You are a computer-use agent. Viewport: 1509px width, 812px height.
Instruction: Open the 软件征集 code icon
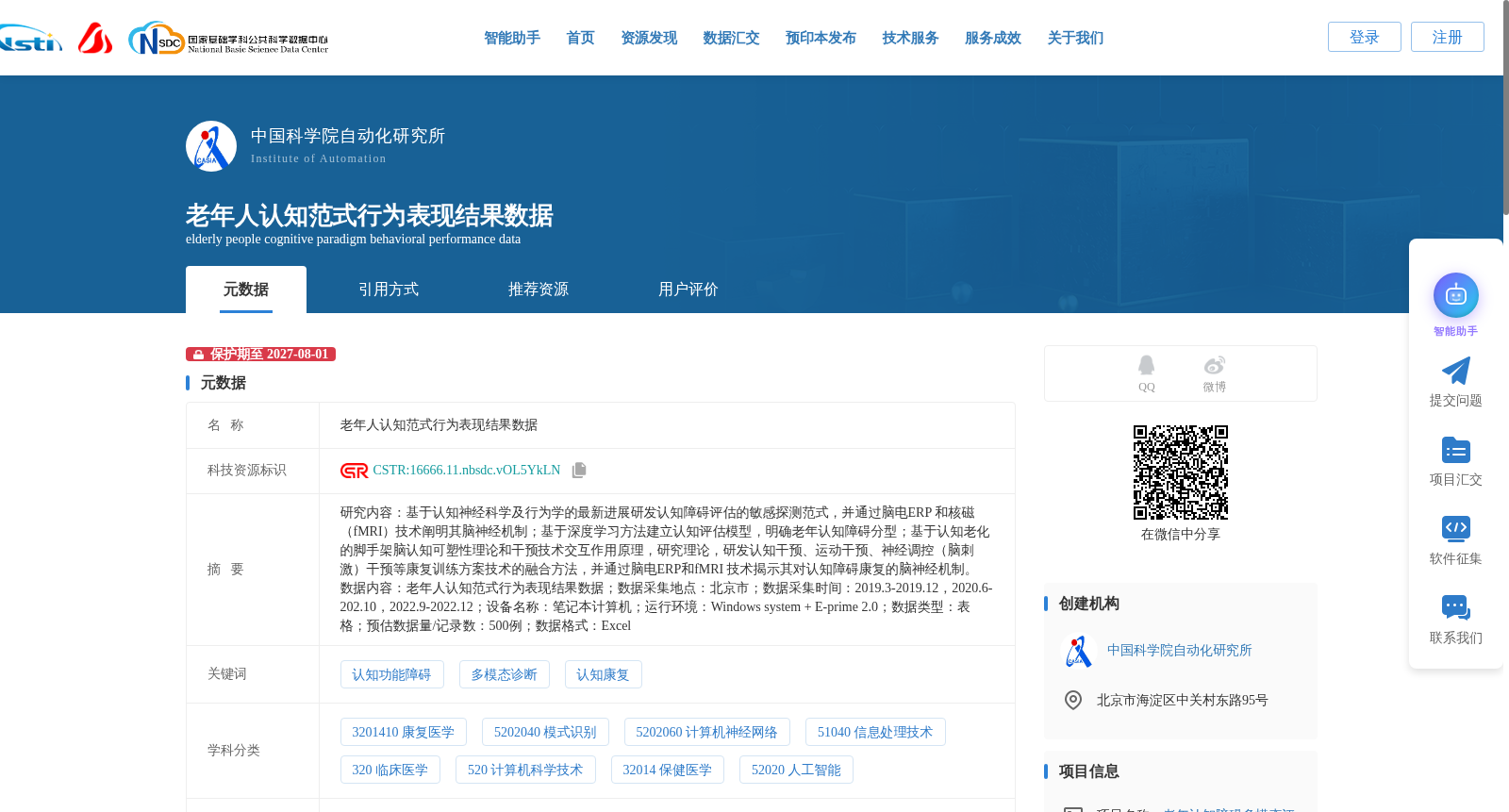click(1456, 529)
